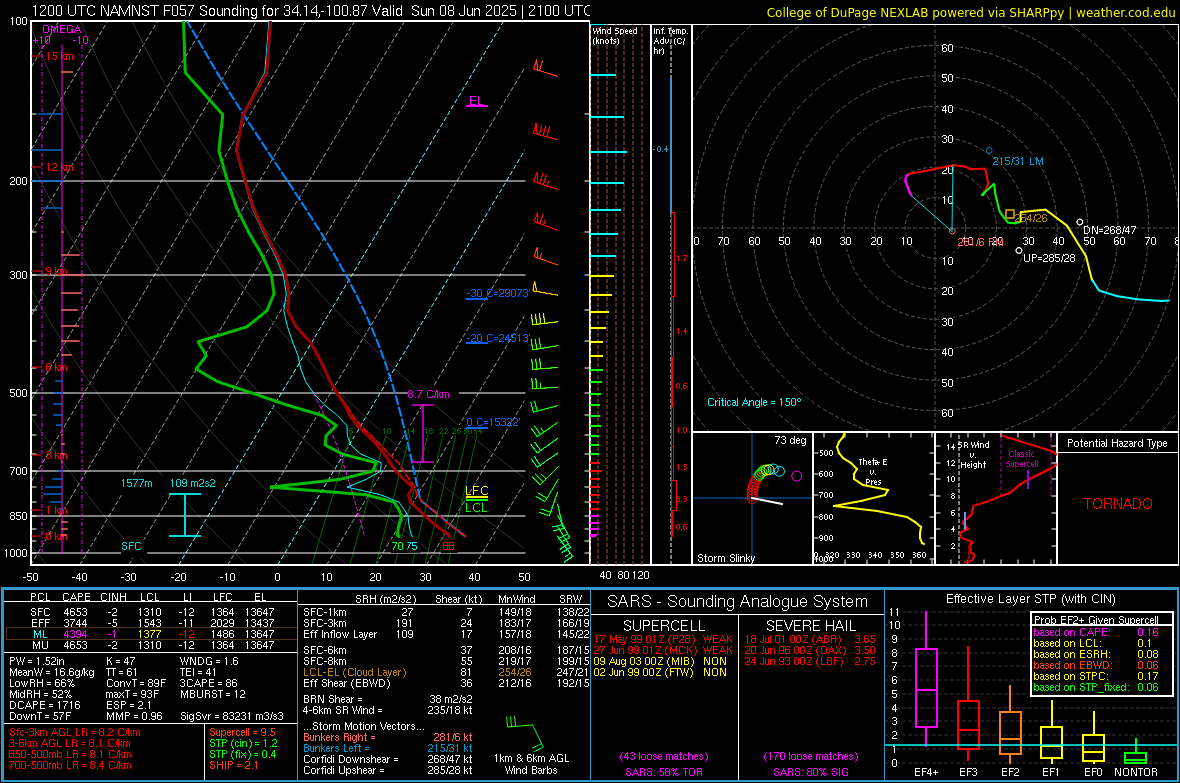Click the 0 C=15322' freezing level label
This screenshot has height=783, width=1180.
[492, 422]
